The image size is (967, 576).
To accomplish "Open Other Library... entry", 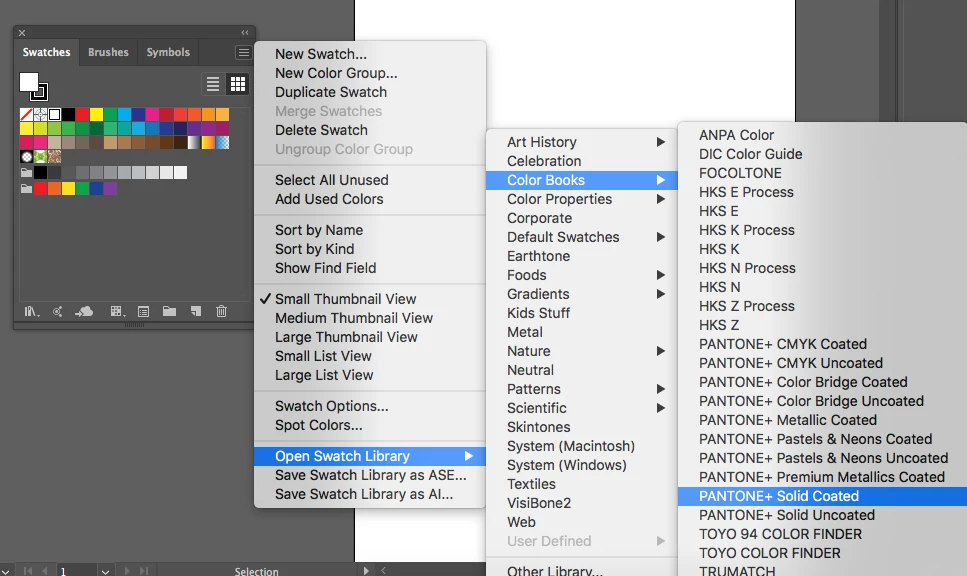I will tap(582, 570).
